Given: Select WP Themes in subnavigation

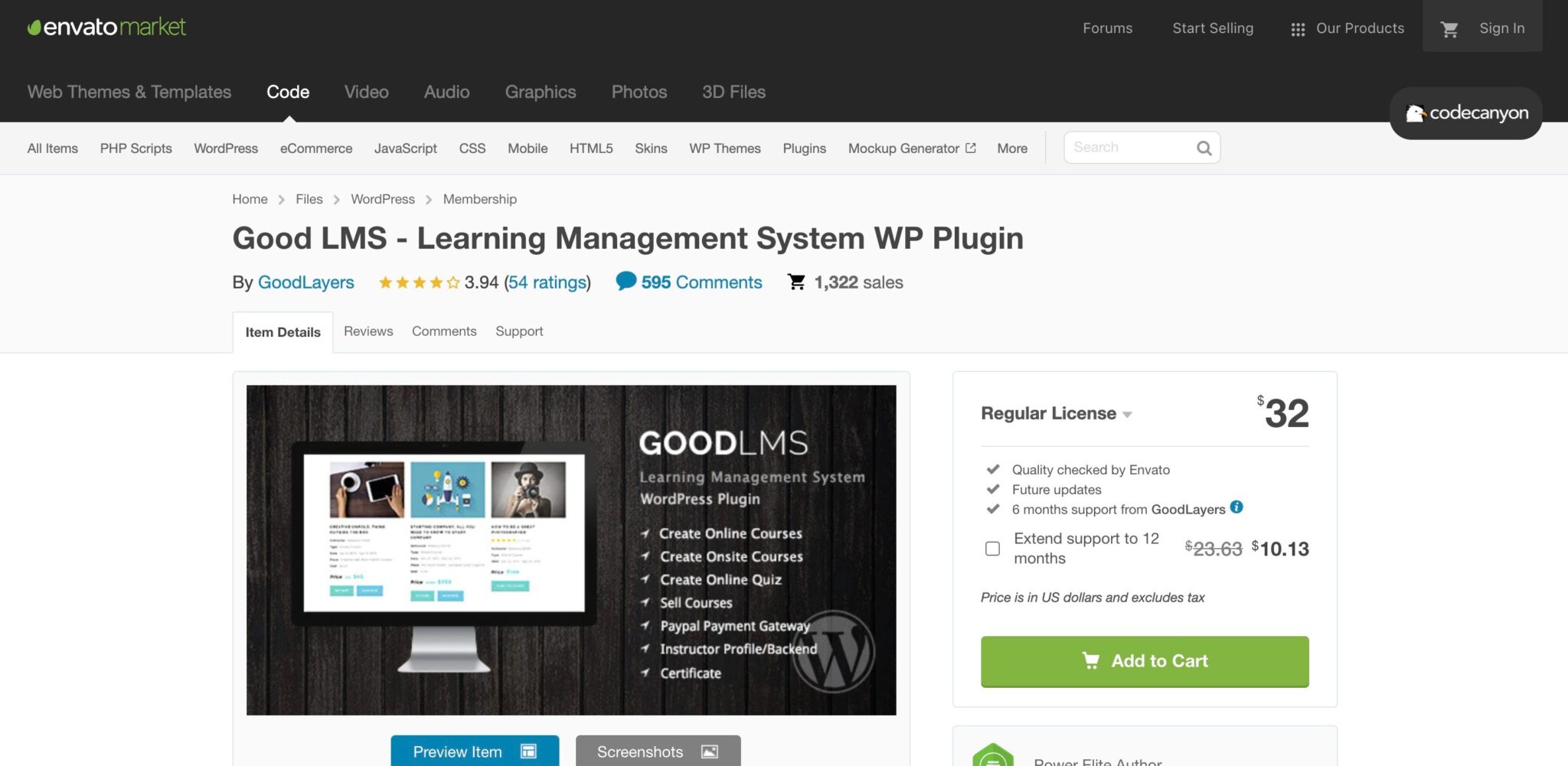Looking at the screenshot, I should pyautogui.click(x=725, y=148).
